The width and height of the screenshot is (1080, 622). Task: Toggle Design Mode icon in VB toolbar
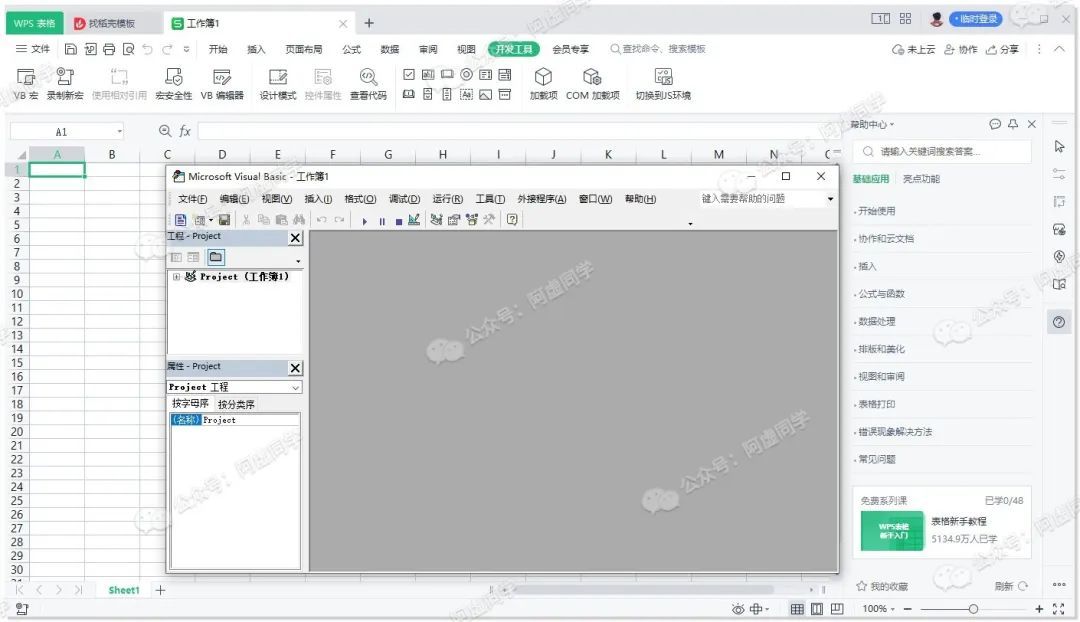(x=413, y=220)
